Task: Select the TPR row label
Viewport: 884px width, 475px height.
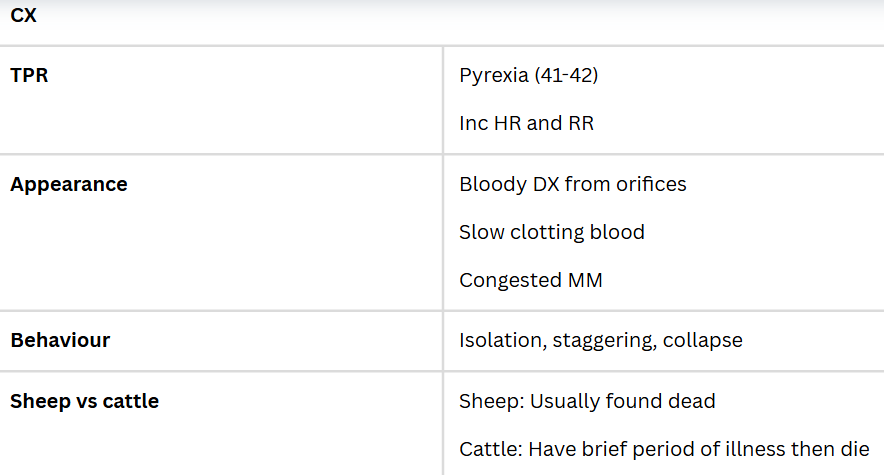Action: (29, 76)
